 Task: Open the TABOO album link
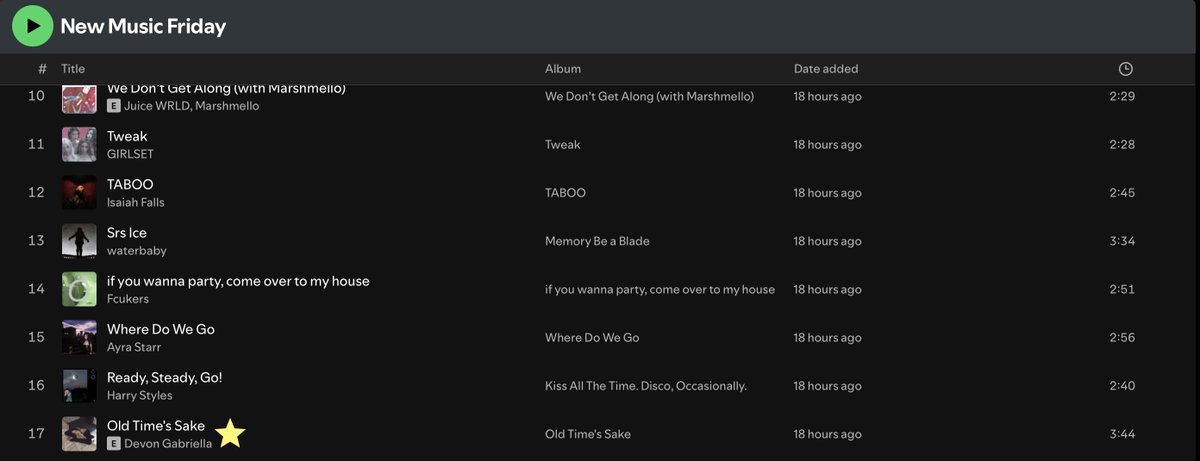point(565,192)
